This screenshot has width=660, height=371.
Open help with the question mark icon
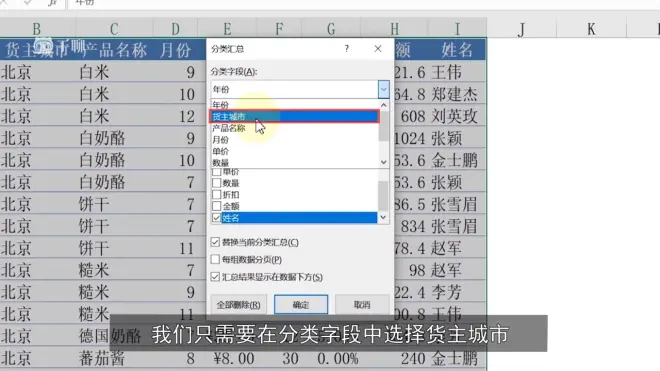pyautogui.click(x=346, y=49)
